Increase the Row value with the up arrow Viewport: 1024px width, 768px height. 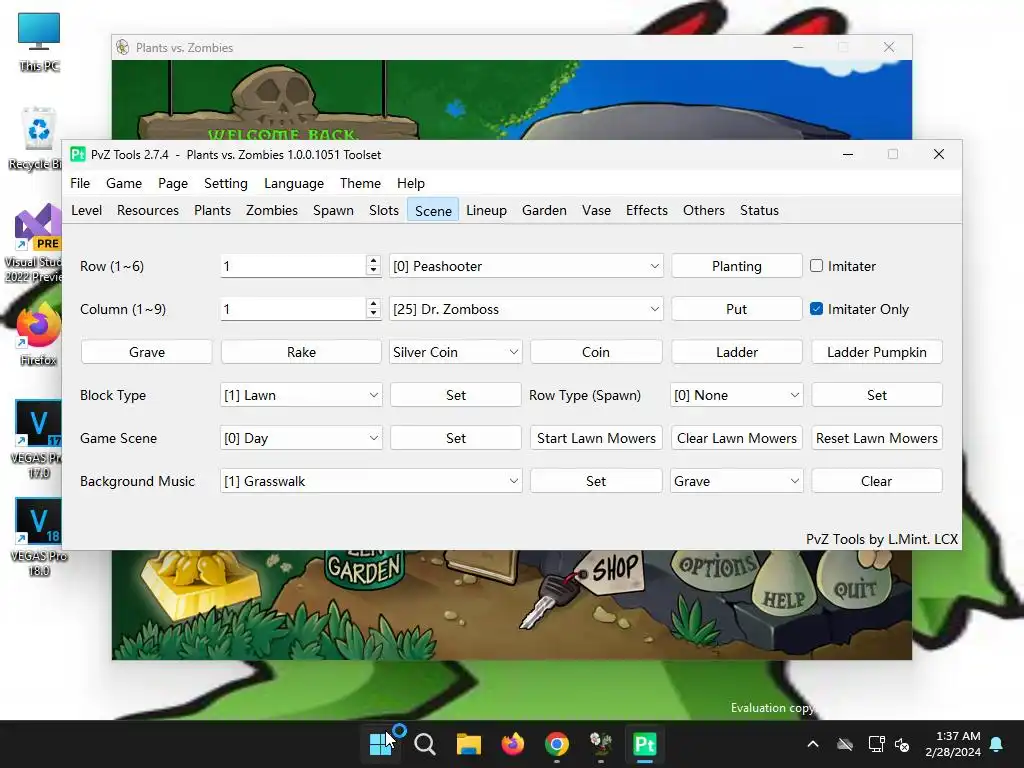[374, 260]
